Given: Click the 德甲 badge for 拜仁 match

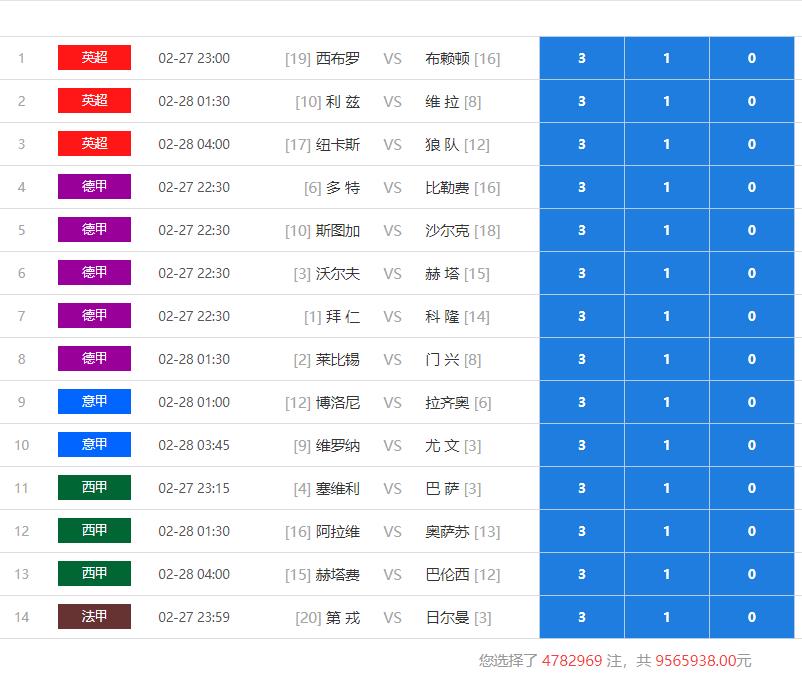Looking at the screenshot, I should point(95,315).
